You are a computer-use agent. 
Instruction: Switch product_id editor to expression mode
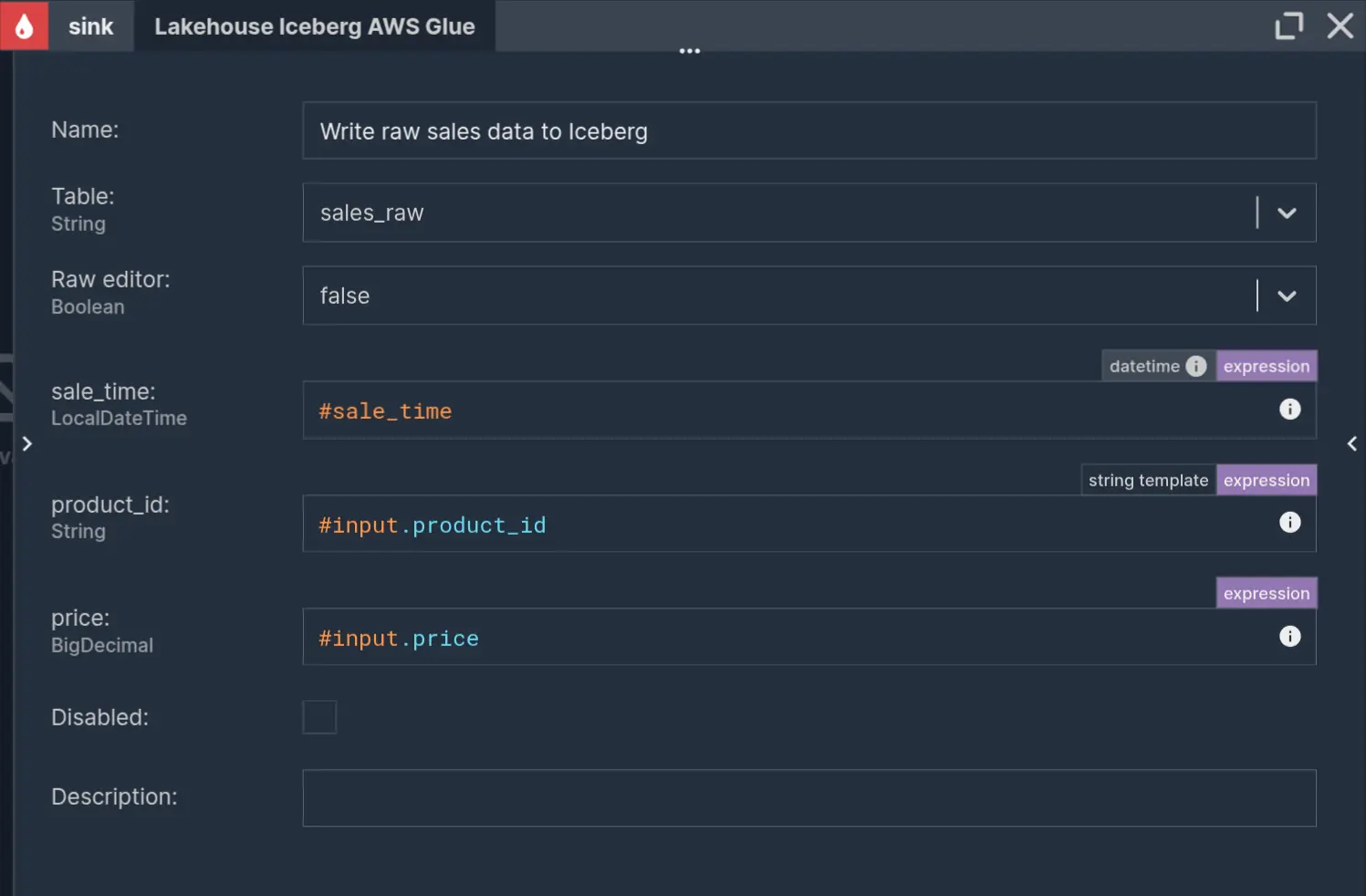click(1266, 480)
